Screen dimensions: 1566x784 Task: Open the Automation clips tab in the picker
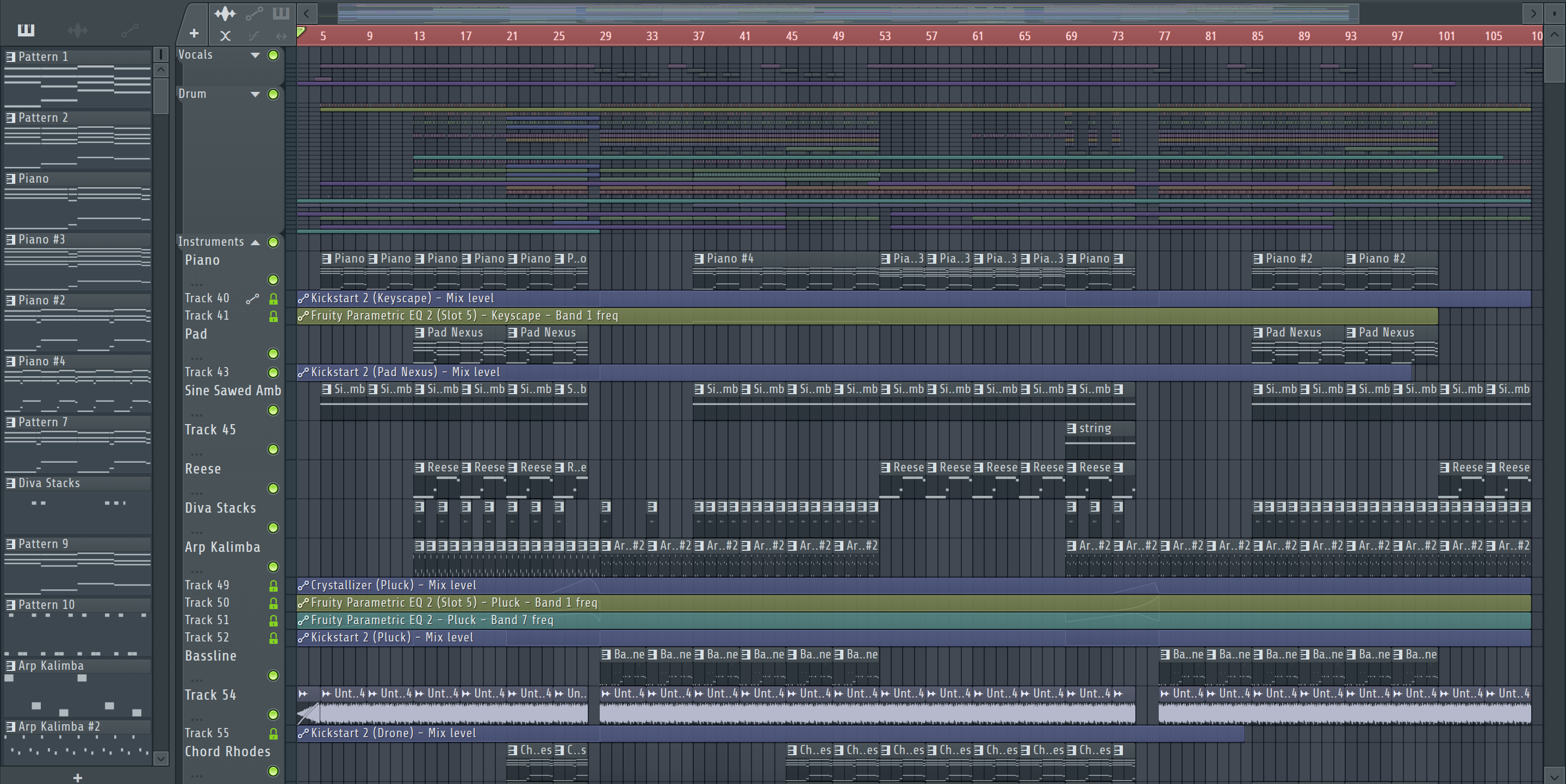coord(129,29)
